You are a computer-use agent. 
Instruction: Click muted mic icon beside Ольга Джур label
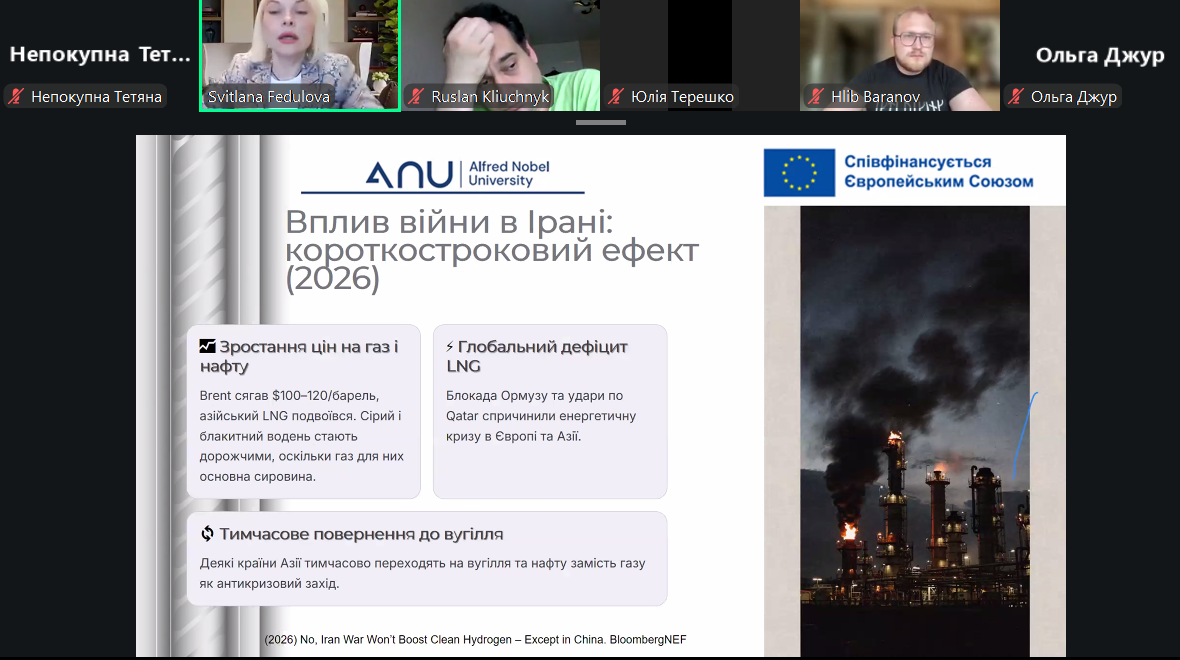coord(1017,97)
